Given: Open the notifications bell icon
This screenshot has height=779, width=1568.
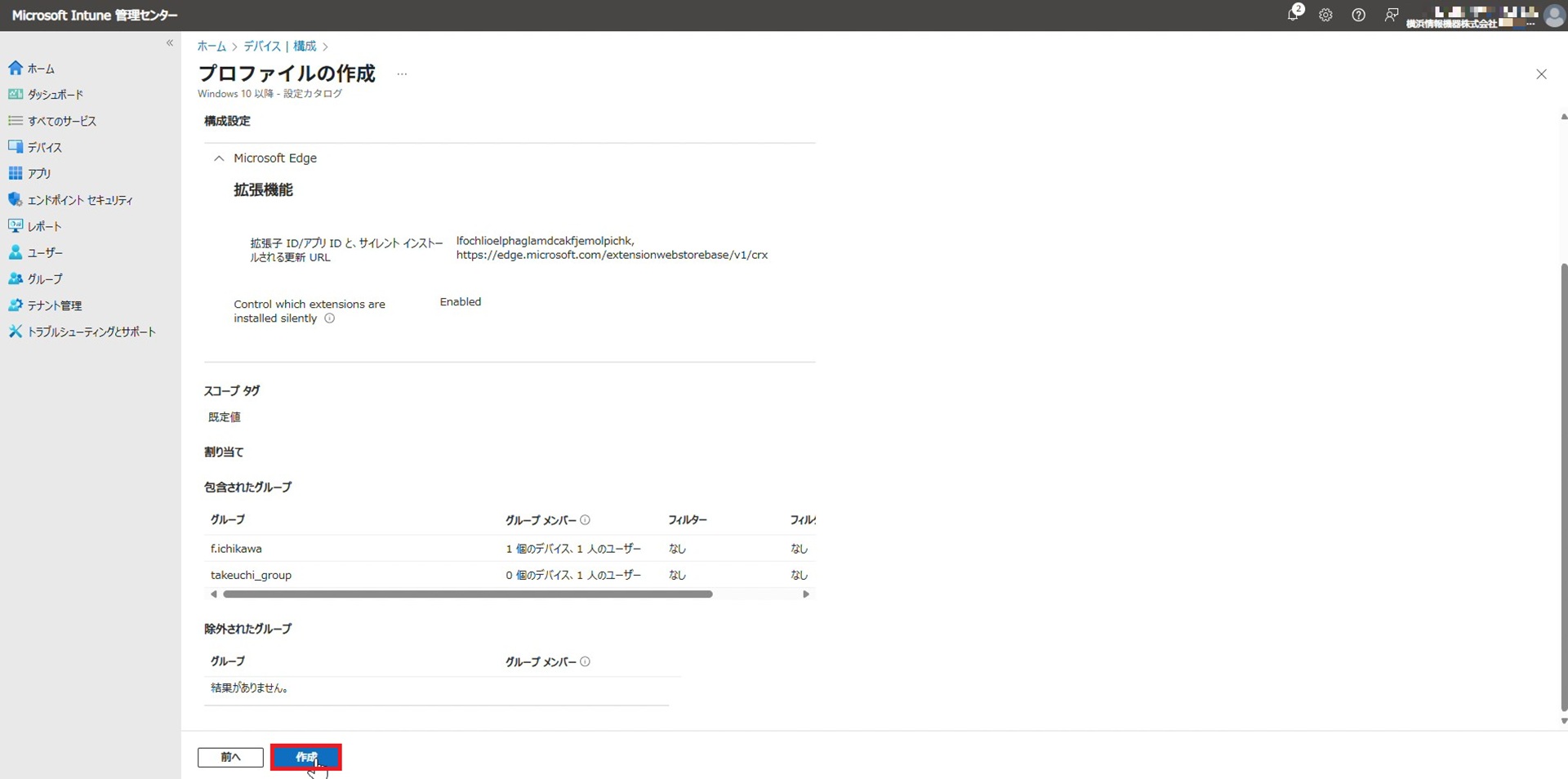Looking at the screenshot, I should [x=1294, y=15].
